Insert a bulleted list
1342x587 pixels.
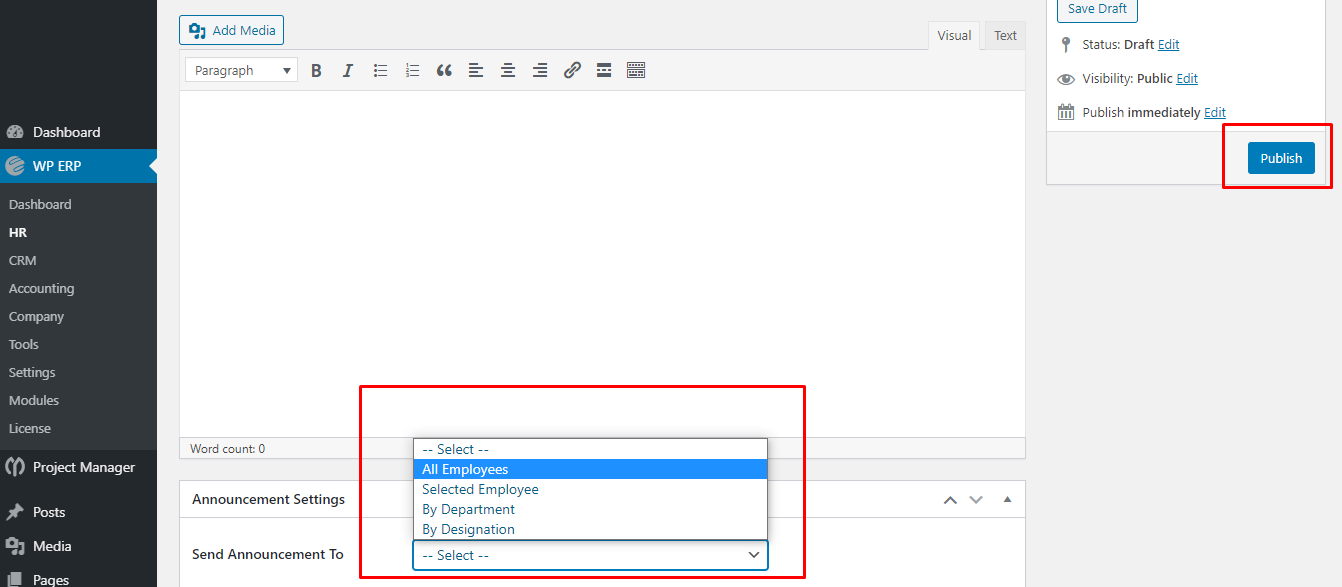pos(380,70)
